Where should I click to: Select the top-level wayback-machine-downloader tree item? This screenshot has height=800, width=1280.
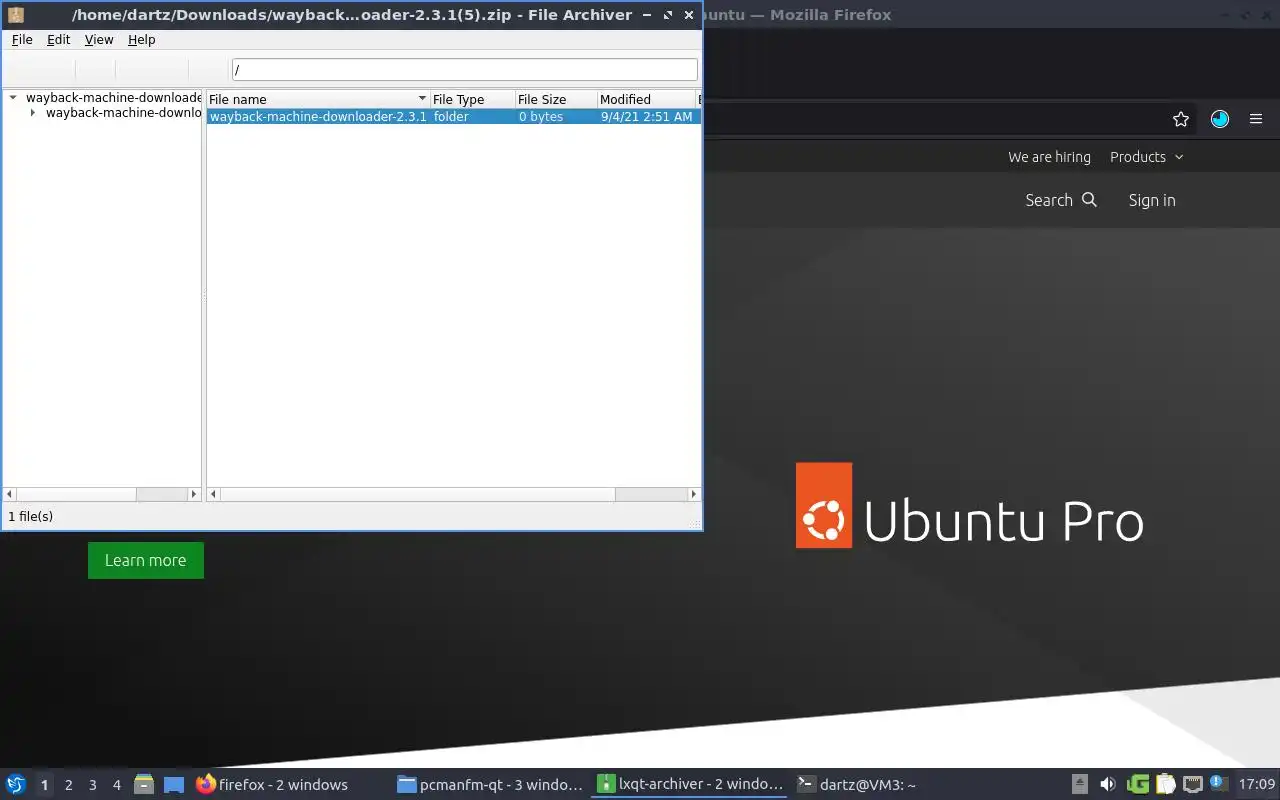coord(113,98)
